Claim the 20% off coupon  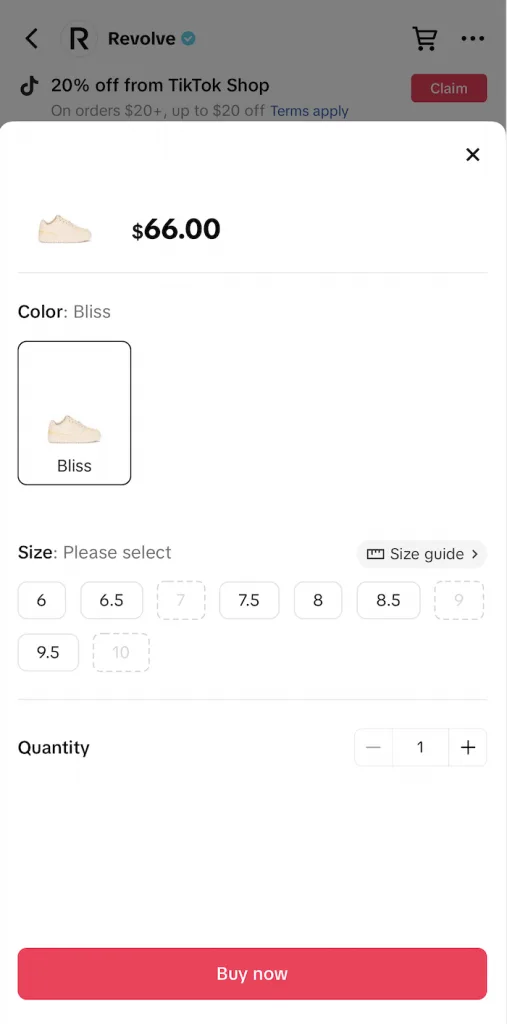pos(449,88)
